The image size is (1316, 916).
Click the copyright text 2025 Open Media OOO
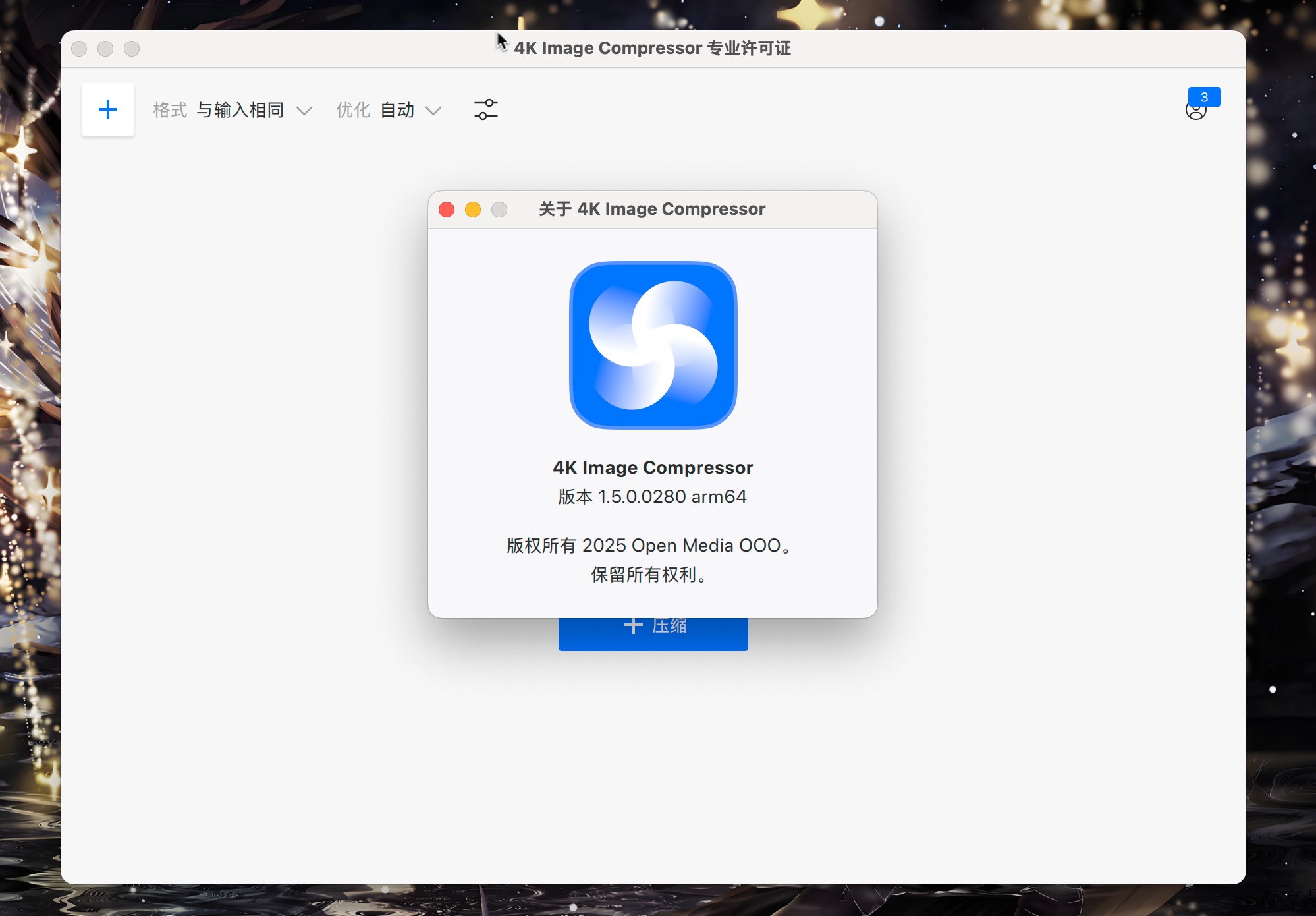tap(649, 546)
